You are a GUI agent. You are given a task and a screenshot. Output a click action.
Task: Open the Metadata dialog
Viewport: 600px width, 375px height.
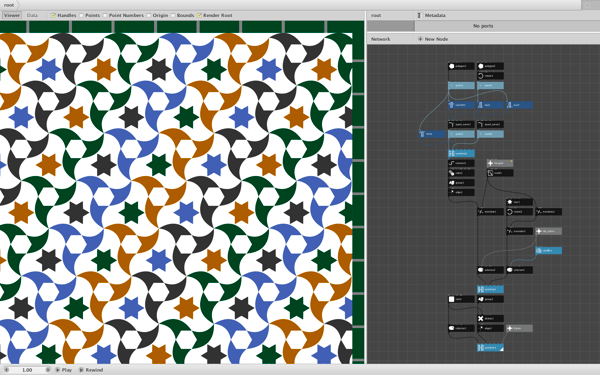pos(432,15)
